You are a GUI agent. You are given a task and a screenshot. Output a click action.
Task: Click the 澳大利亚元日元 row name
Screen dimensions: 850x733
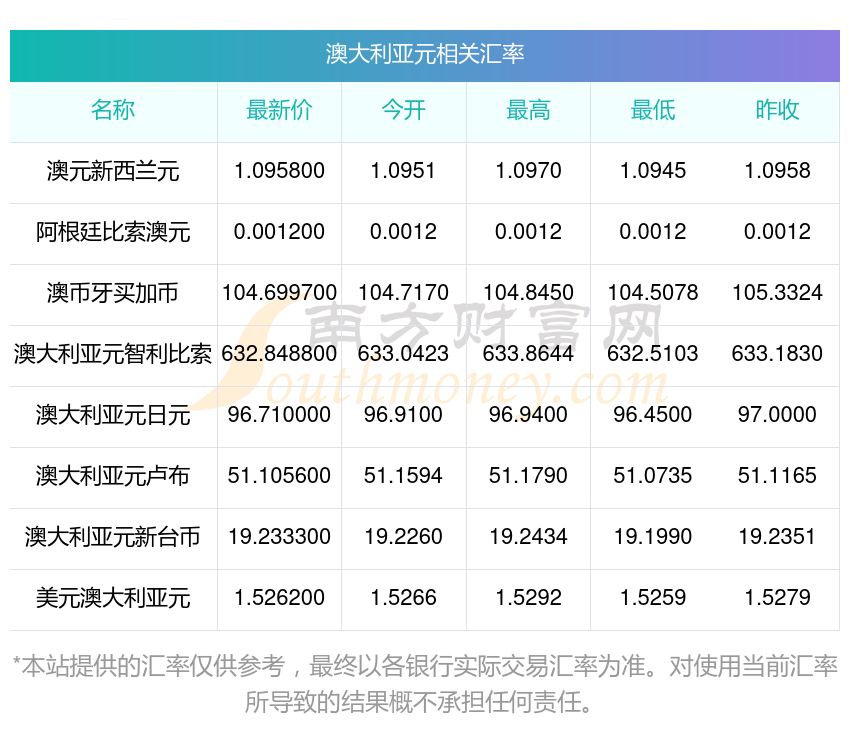[x=113, y=415]
